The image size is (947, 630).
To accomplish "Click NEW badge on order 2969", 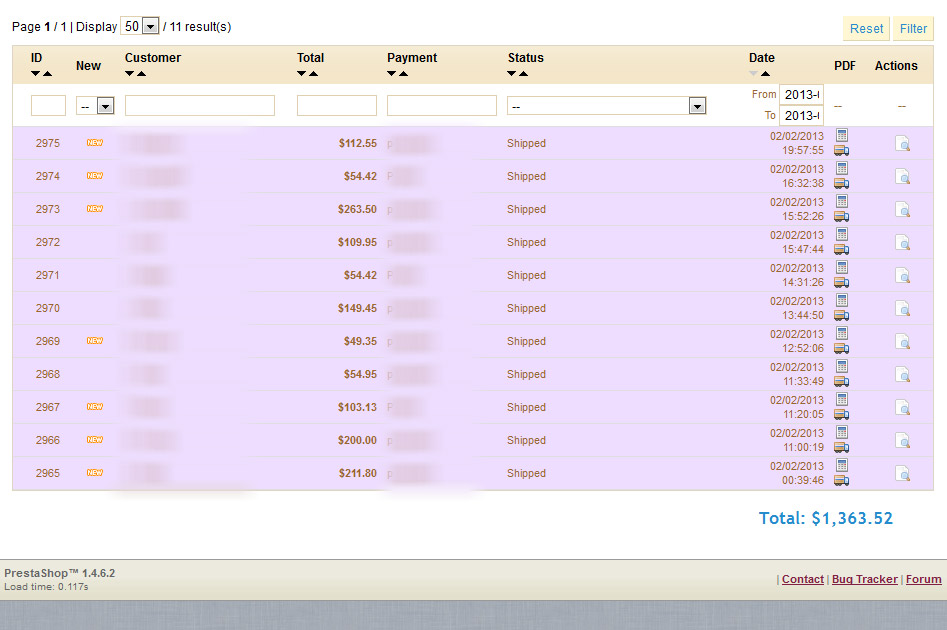I will pos(95,341).
